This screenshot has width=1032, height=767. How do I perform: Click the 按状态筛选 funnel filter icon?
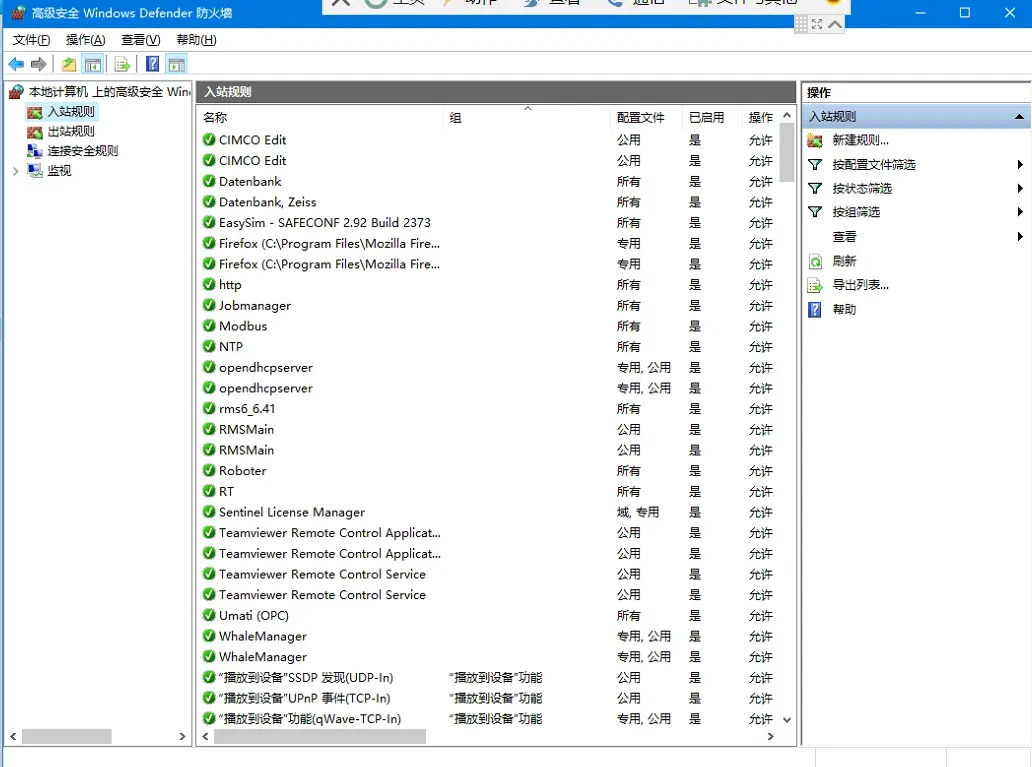click(x=815, y=188)
